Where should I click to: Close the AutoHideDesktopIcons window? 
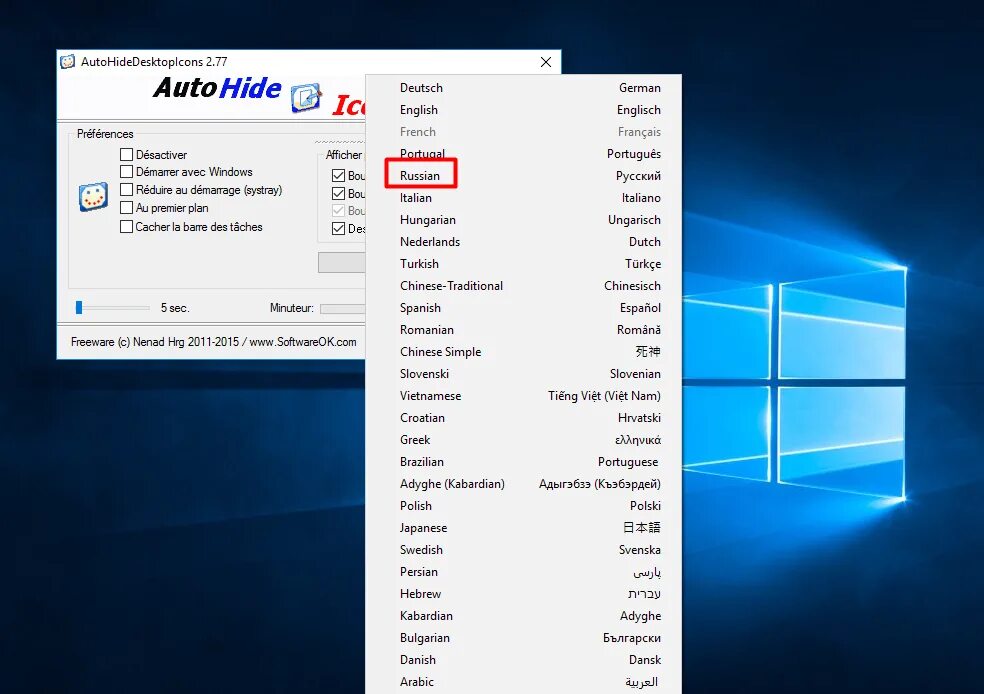pos(546,61)
